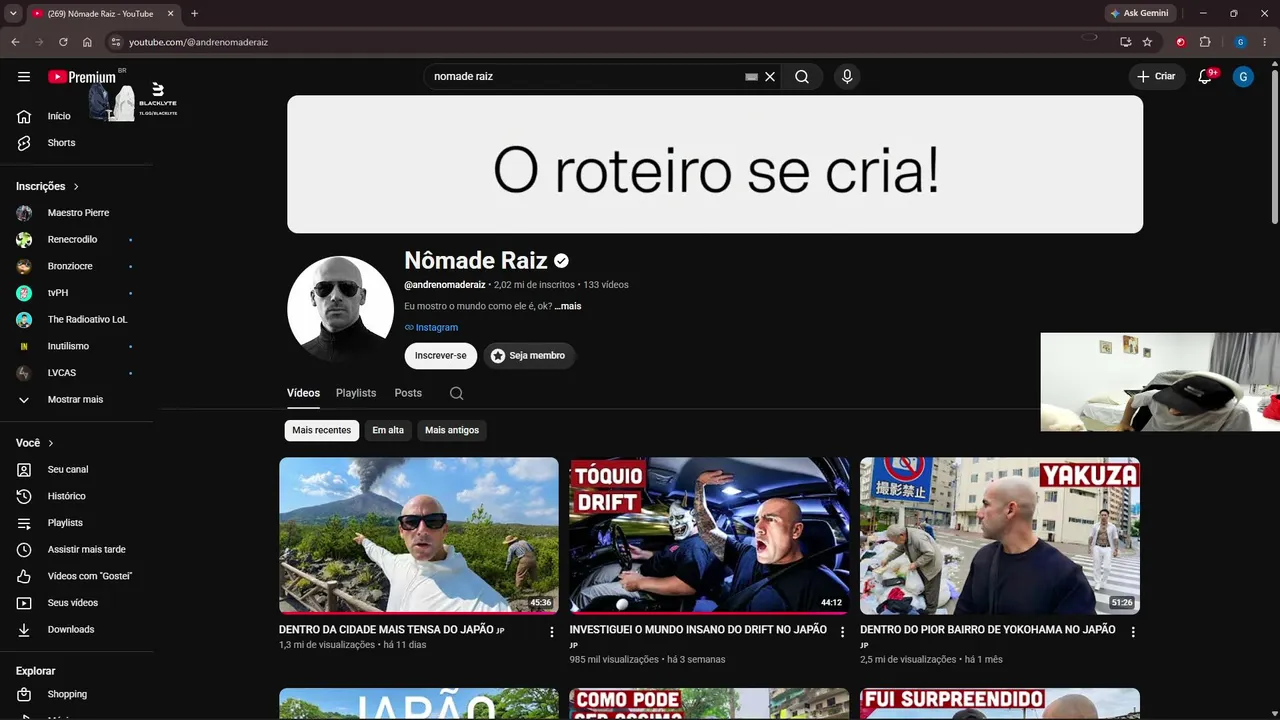Open options for INVESTIGUEI O MUNDO INSANO video
1280x720 pixels.
click(842, 632)
